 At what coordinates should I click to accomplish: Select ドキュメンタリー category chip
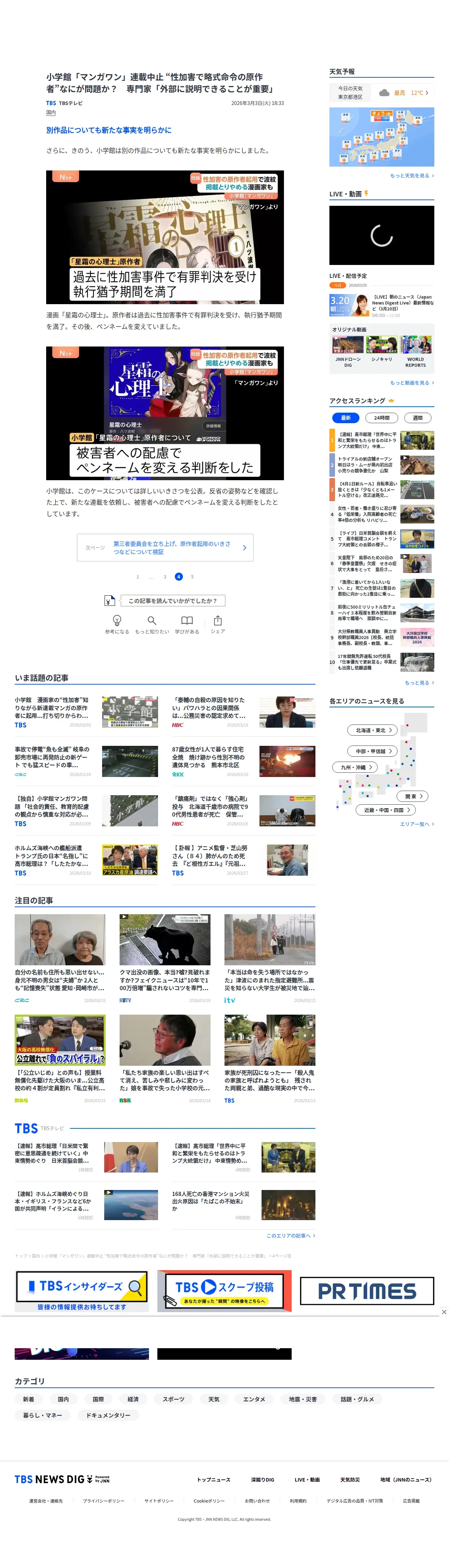(x=108, y=1415)
